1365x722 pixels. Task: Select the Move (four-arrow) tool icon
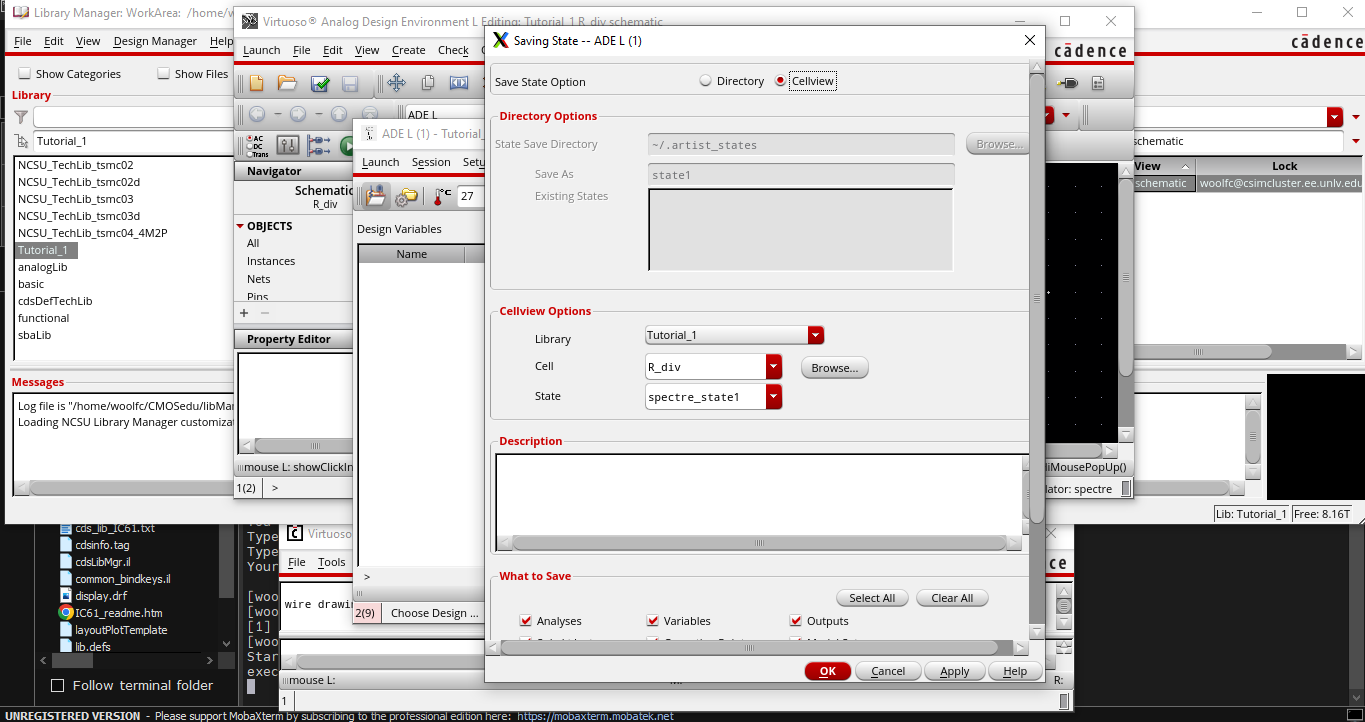click(396, 84)
